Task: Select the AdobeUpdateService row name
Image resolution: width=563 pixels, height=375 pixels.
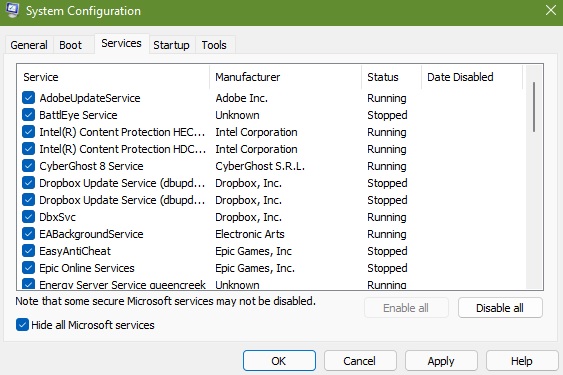Action: (90, 98)
